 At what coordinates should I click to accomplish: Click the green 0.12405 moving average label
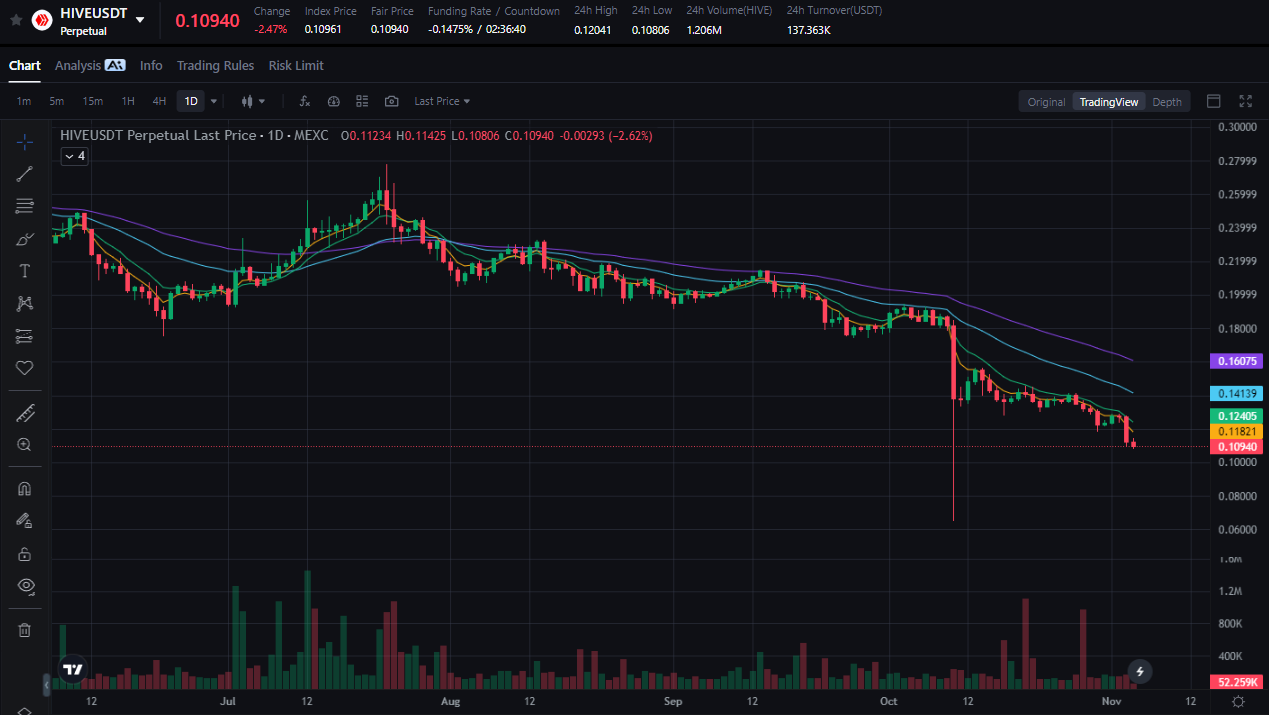click(x=1237, y=416)
